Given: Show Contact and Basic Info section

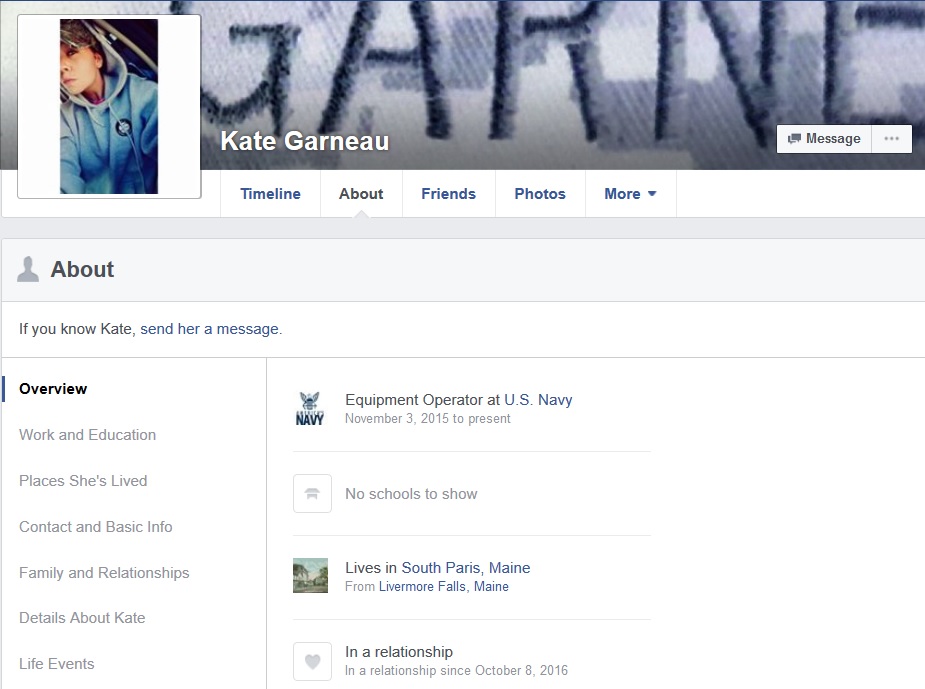Looking at the screenshot, I should click(x=95, y=527).
